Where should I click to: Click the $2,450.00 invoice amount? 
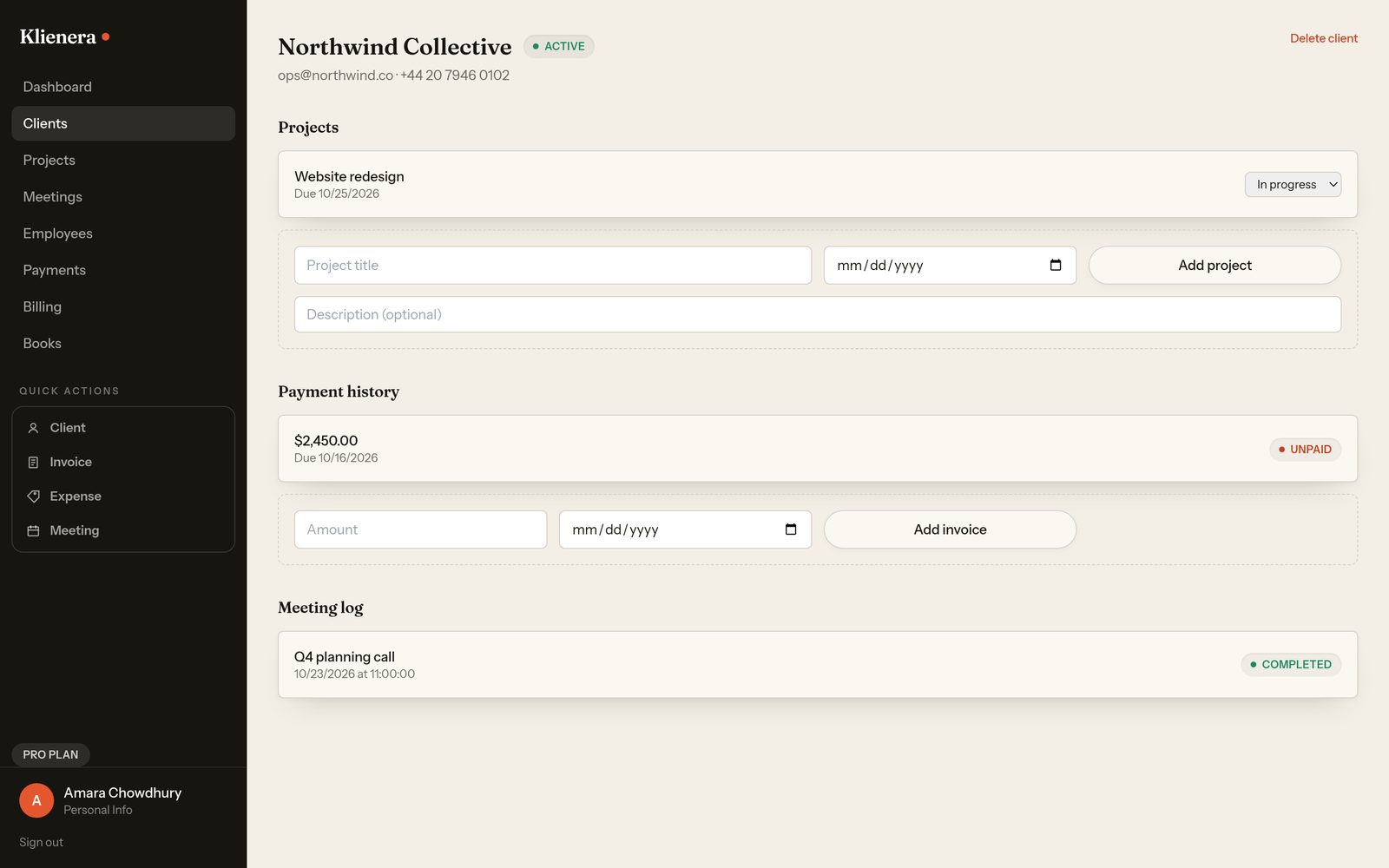326,440
